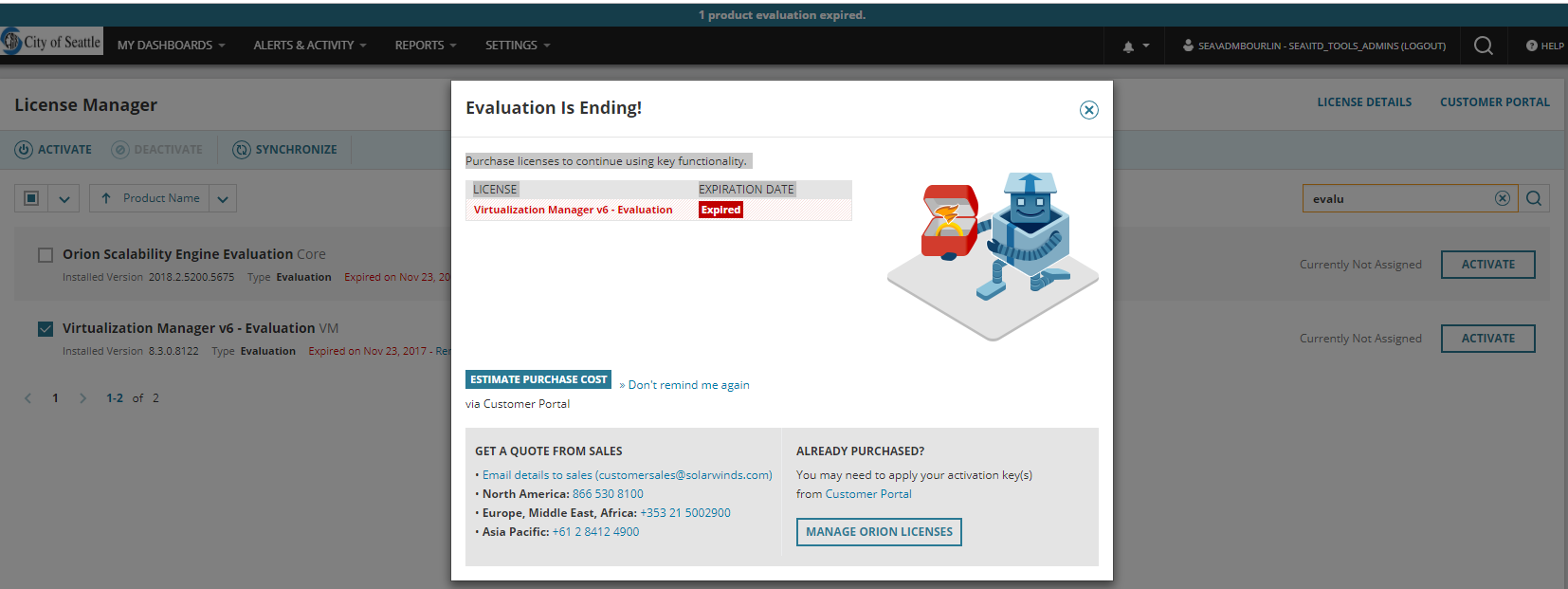1568x589 pixels.
Task: Click the red Expired status badge
Action: pyautogui.click(x=720, y=211)
